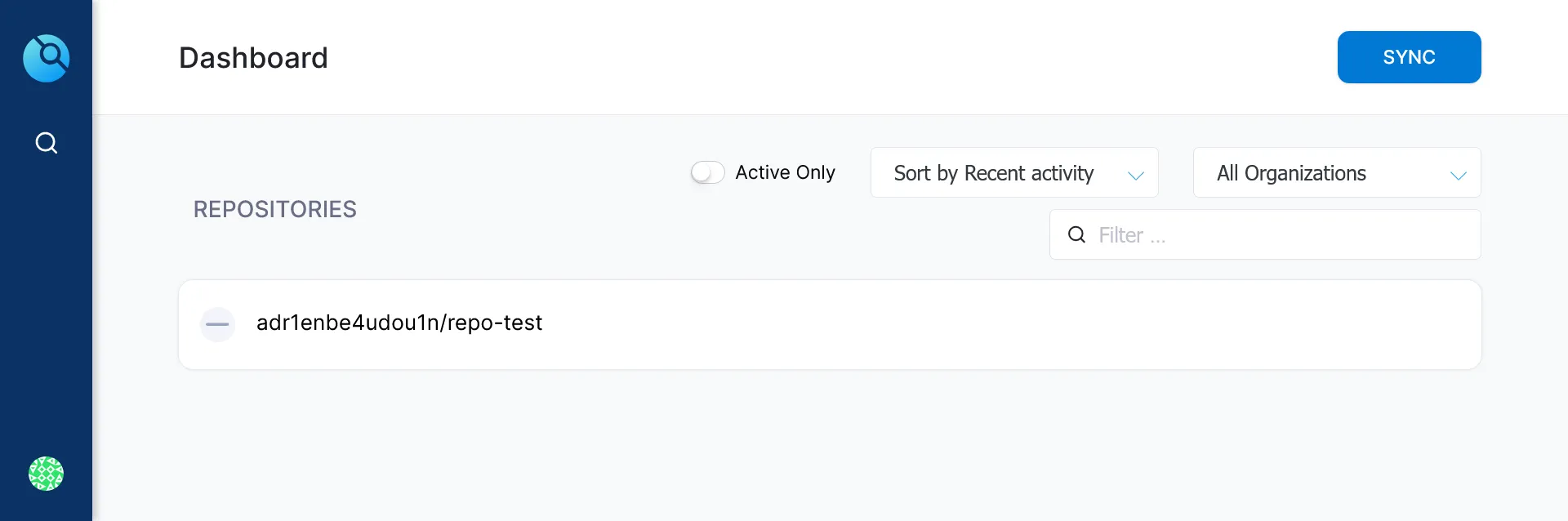
Task: Open the user avatar at sidebar bottom
Action: (47, 474)
